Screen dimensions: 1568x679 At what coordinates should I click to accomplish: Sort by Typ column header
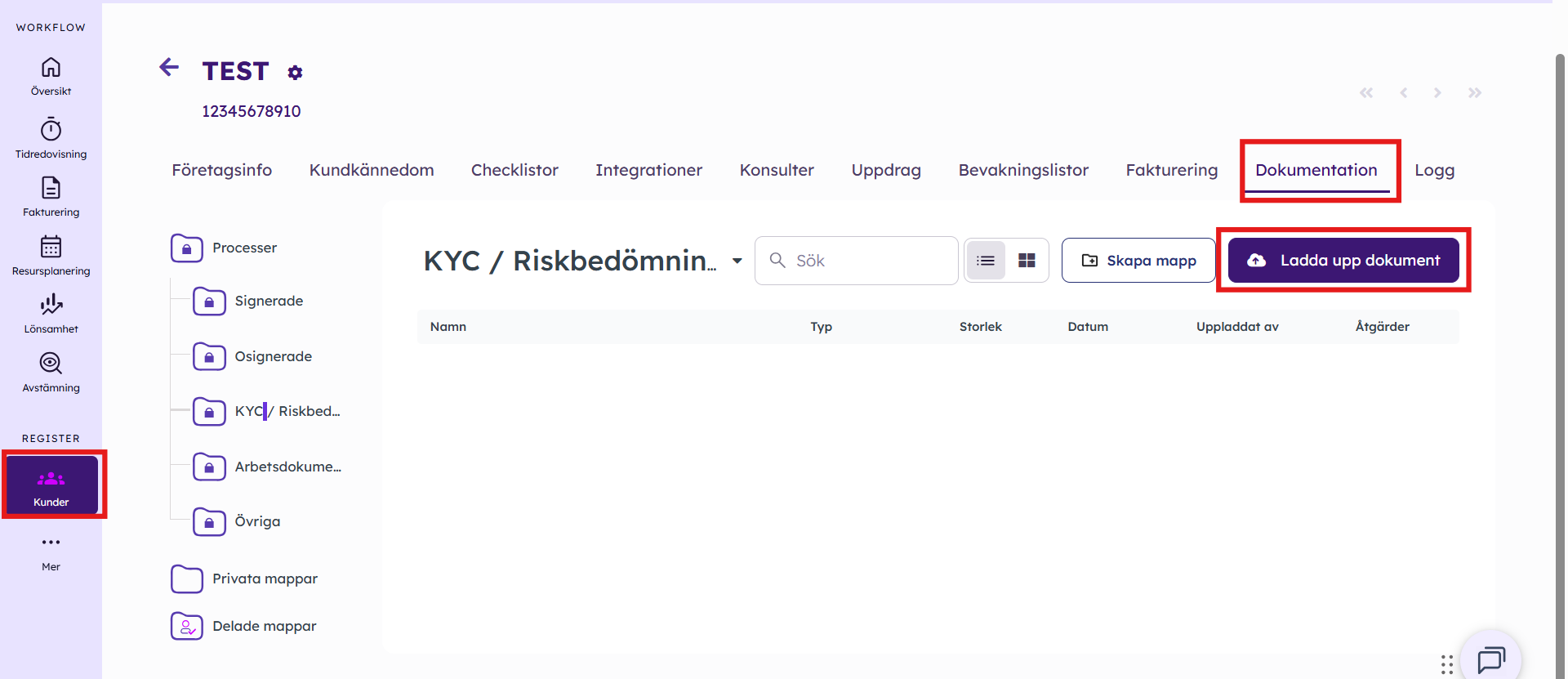pos(821,327)
